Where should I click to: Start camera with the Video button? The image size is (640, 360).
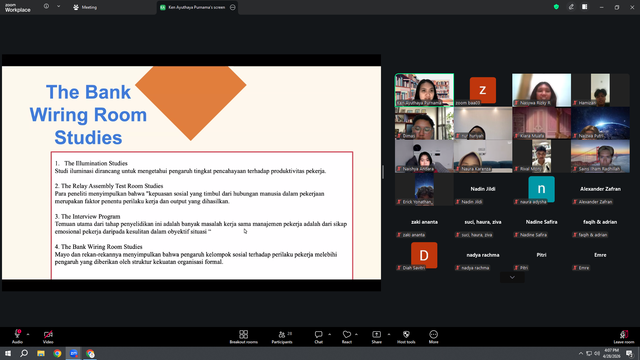click(x=48, y=337)
